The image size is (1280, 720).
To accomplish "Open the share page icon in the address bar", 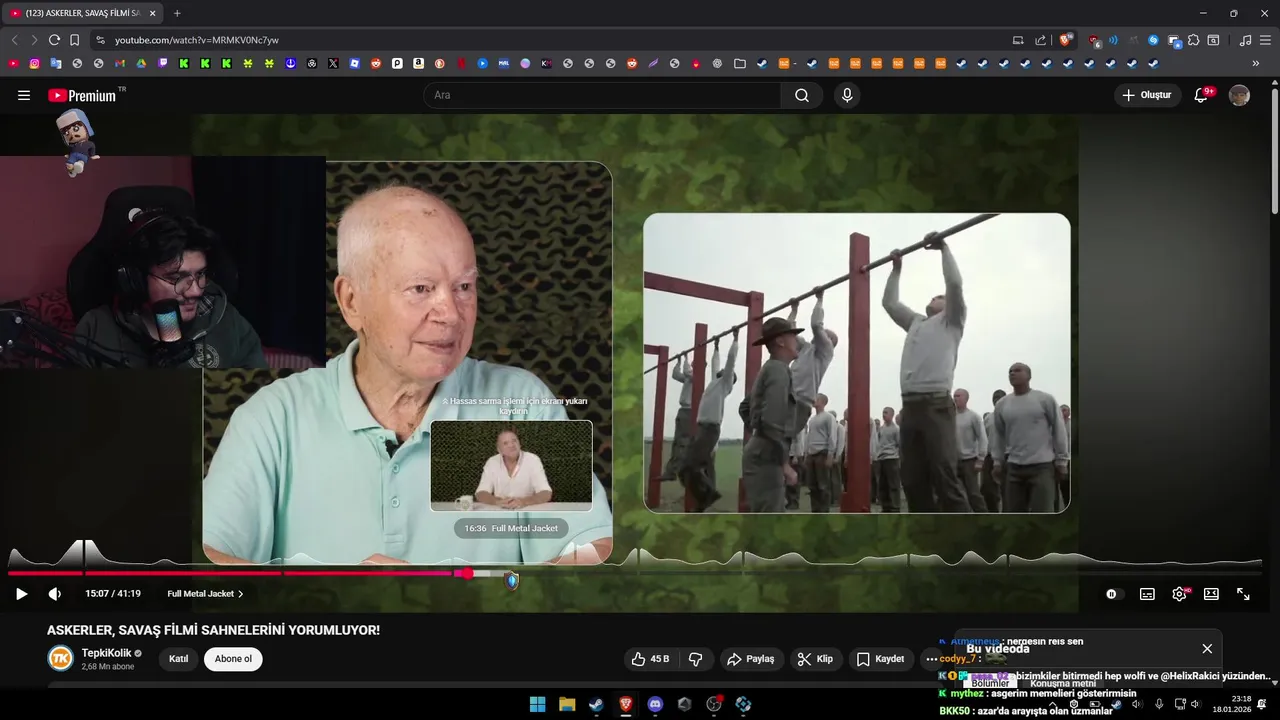I will (1040, 40).
